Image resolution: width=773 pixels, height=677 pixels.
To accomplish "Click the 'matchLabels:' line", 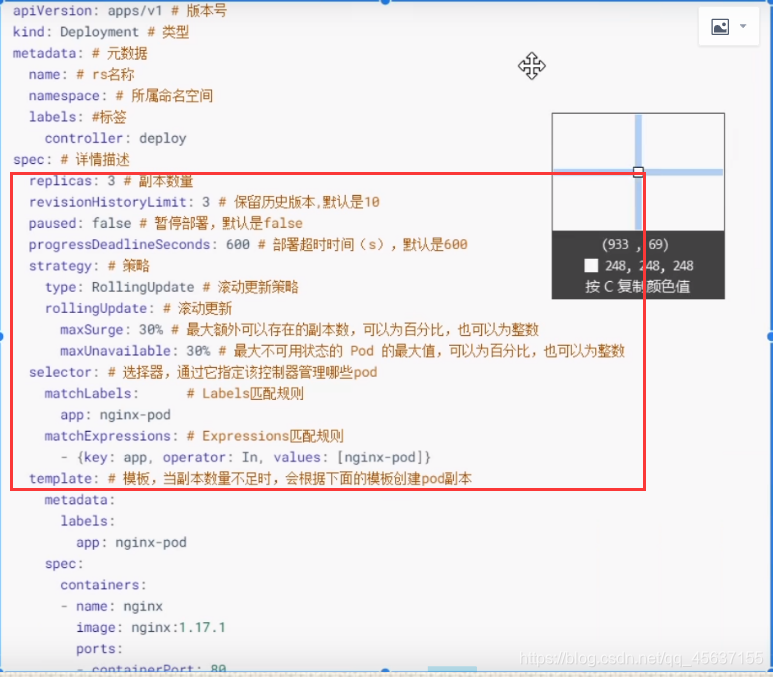I will [174, 393].
